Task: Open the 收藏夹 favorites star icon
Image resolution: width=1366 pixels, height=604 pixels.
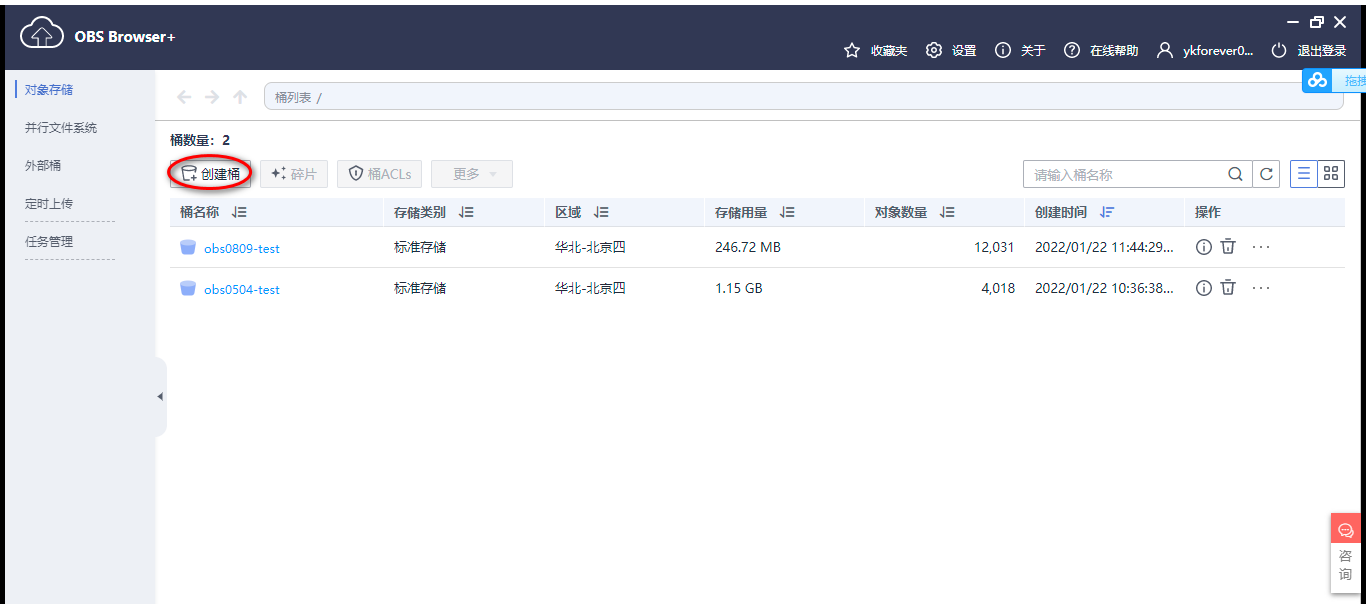Action: coord(852,50)
